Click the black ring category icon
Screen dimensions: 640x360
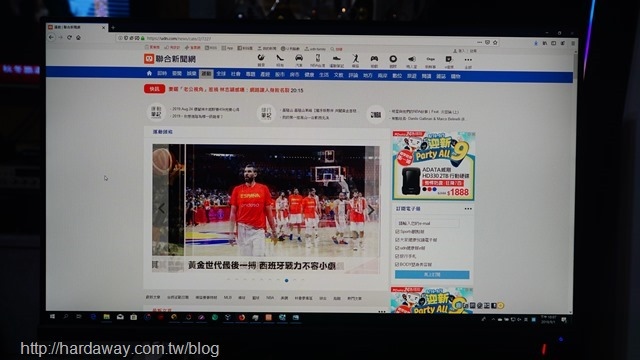tap(393, 59)
